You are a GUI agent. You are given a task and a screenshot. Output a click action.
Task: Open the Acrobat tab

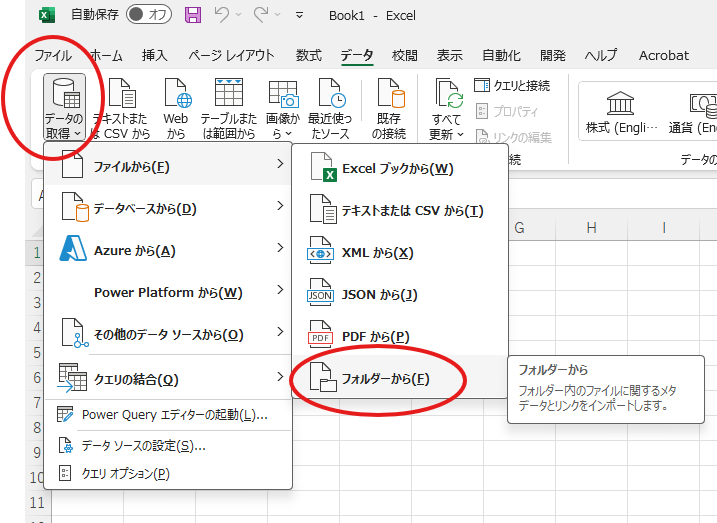664,56
